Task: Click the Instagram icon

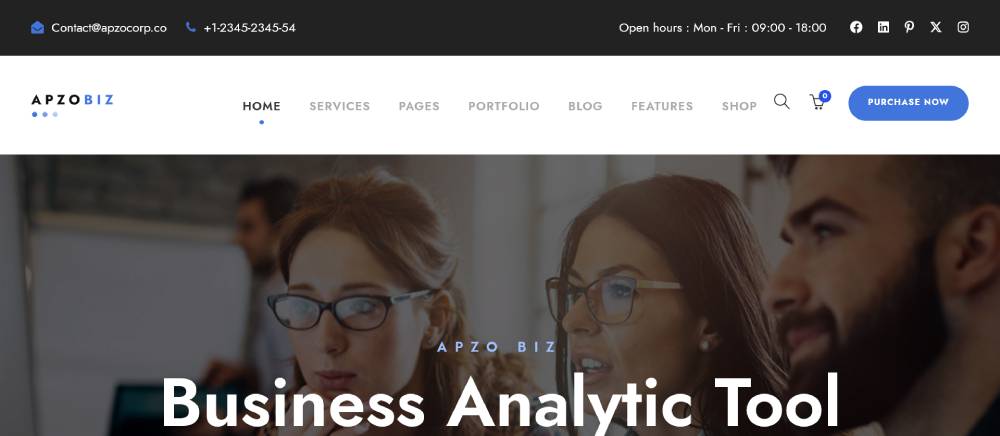Action: [963, 27]
